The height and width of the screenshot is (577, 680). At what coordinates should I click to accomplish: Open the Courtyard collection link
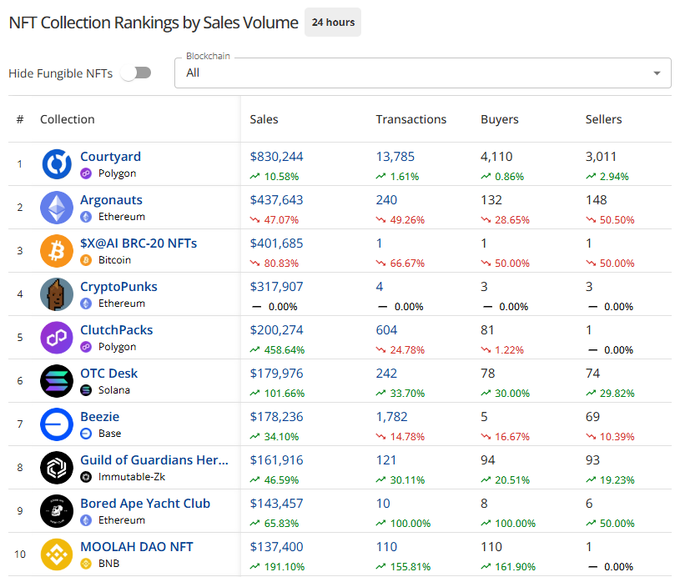tap(111, 156)
